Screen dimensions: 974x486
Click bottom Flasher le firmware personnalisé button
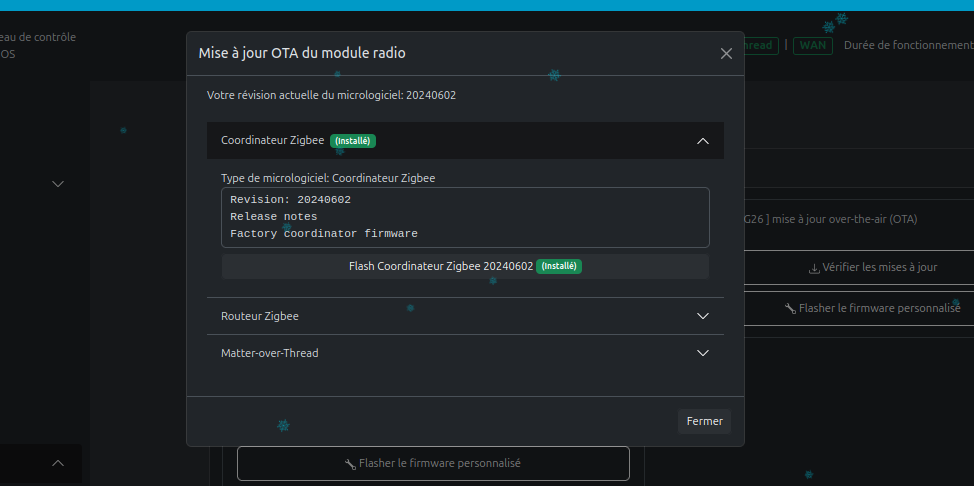click(433, 464)
